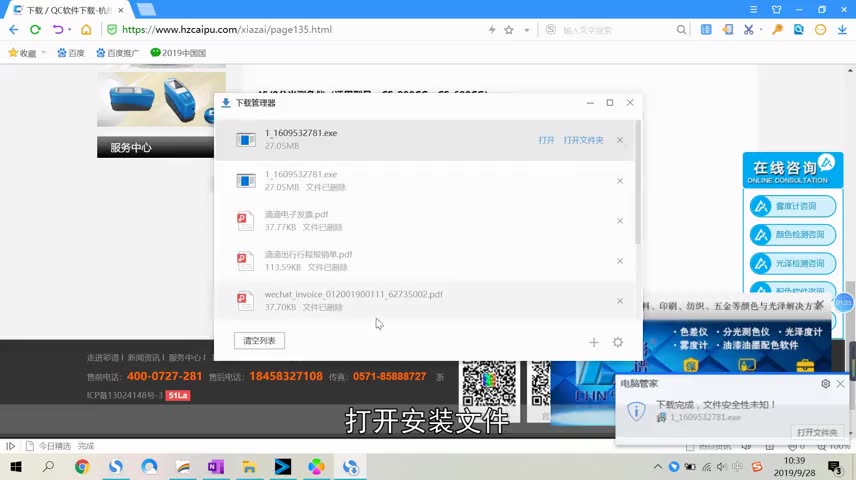Remove the first 1_1609532781.exe entry with X

(620, 140)
